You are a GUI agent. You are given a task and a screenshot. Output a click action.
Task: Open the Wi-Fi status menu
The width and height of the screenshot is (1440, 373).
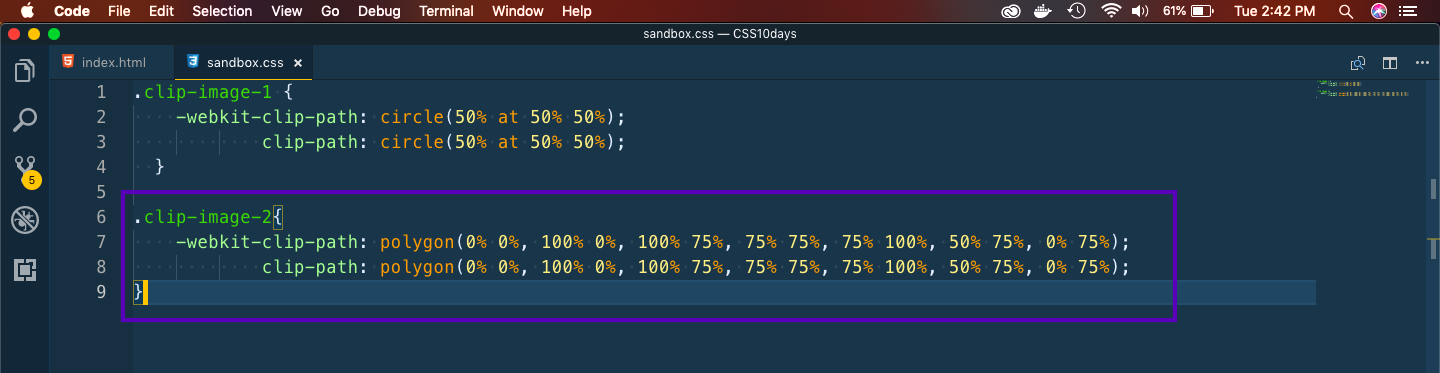click(x=1111, y=11)
